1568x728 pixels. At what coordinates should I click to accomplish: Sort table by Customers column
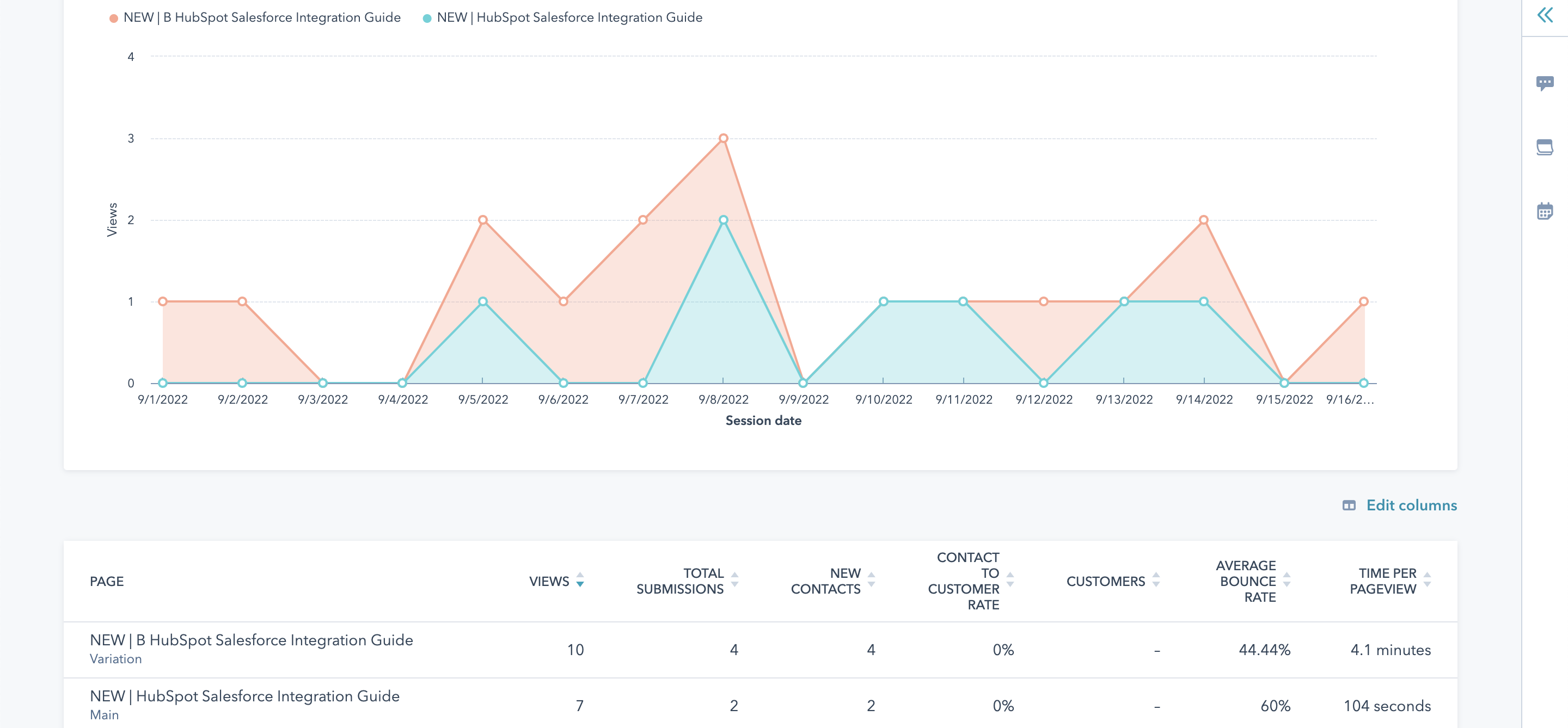coord(1113,581)
